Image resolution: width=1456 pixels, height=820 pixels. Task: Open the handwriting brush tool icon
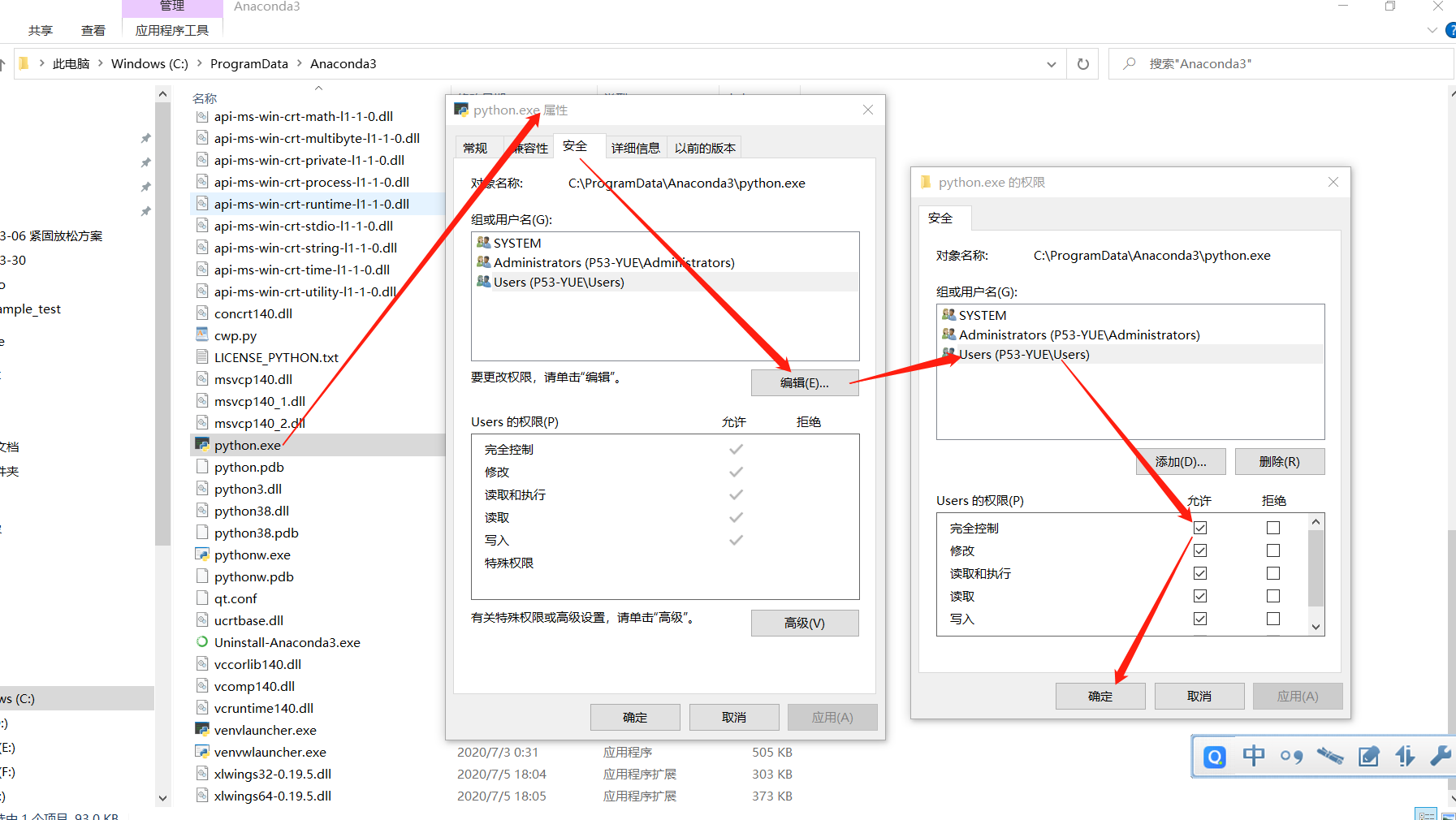click(x=1330, y=756)
